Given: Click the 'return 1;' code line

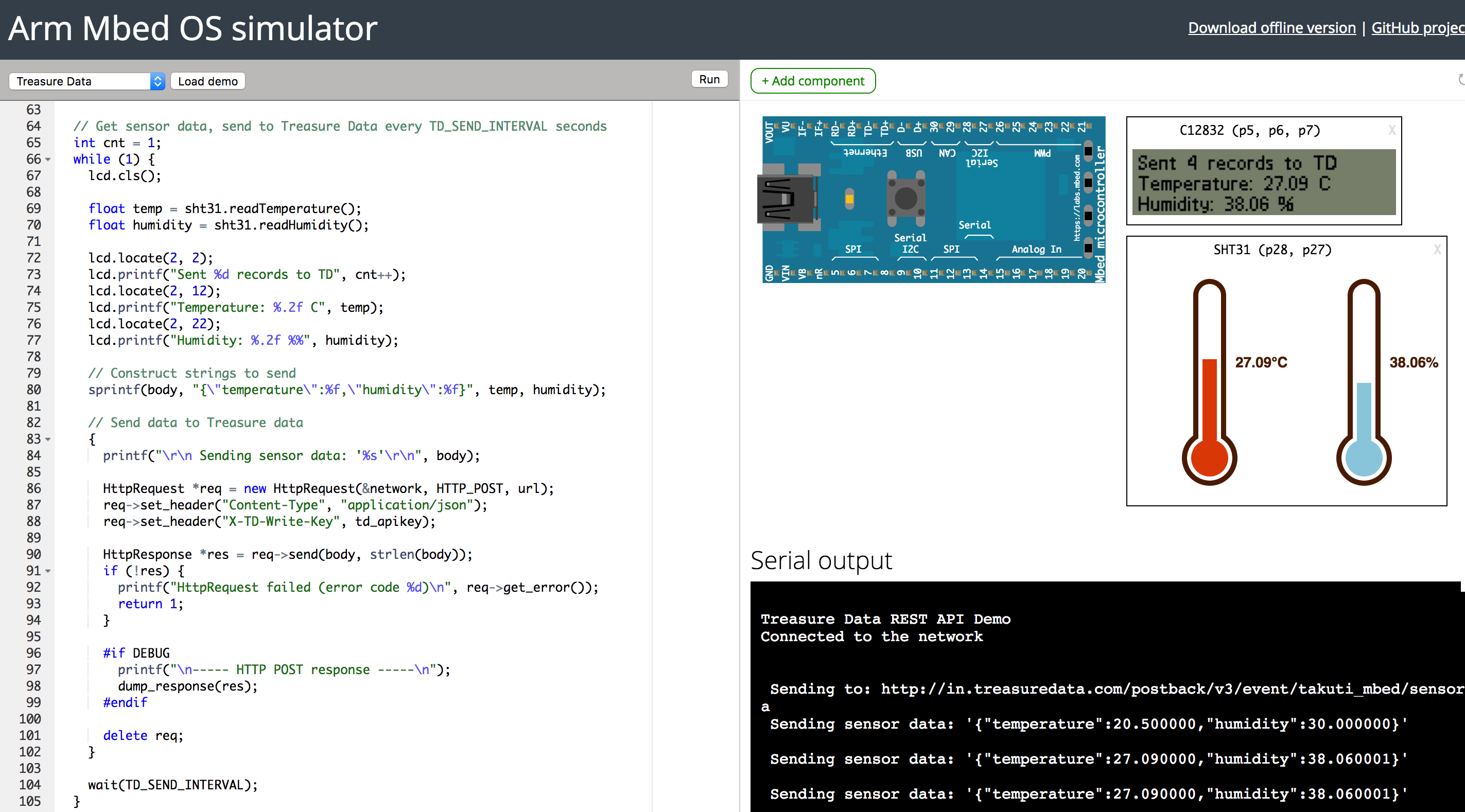Looking at the screenshot, I should (x=151, y=604).
